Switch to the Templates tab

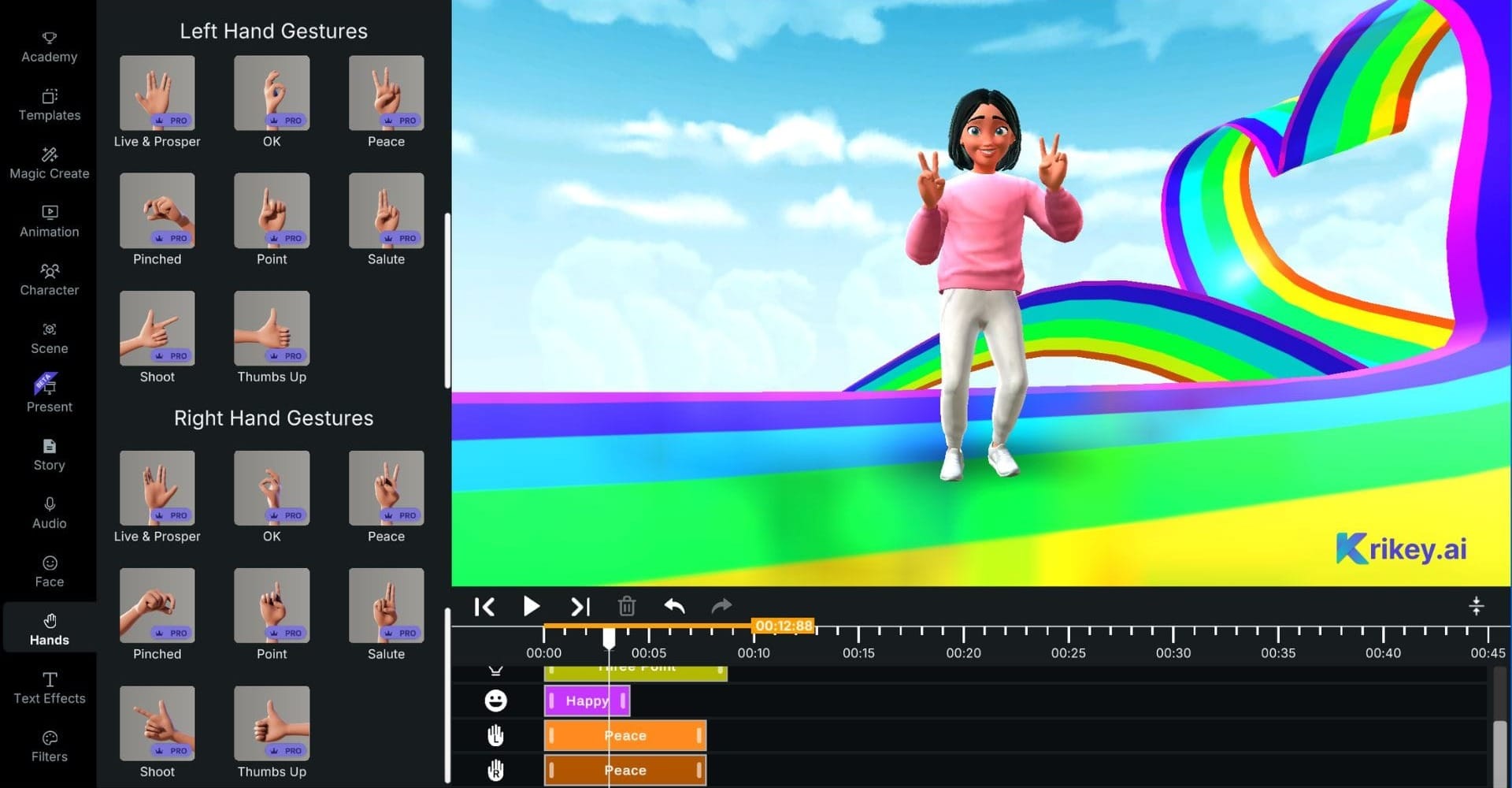tap(49, 104)
